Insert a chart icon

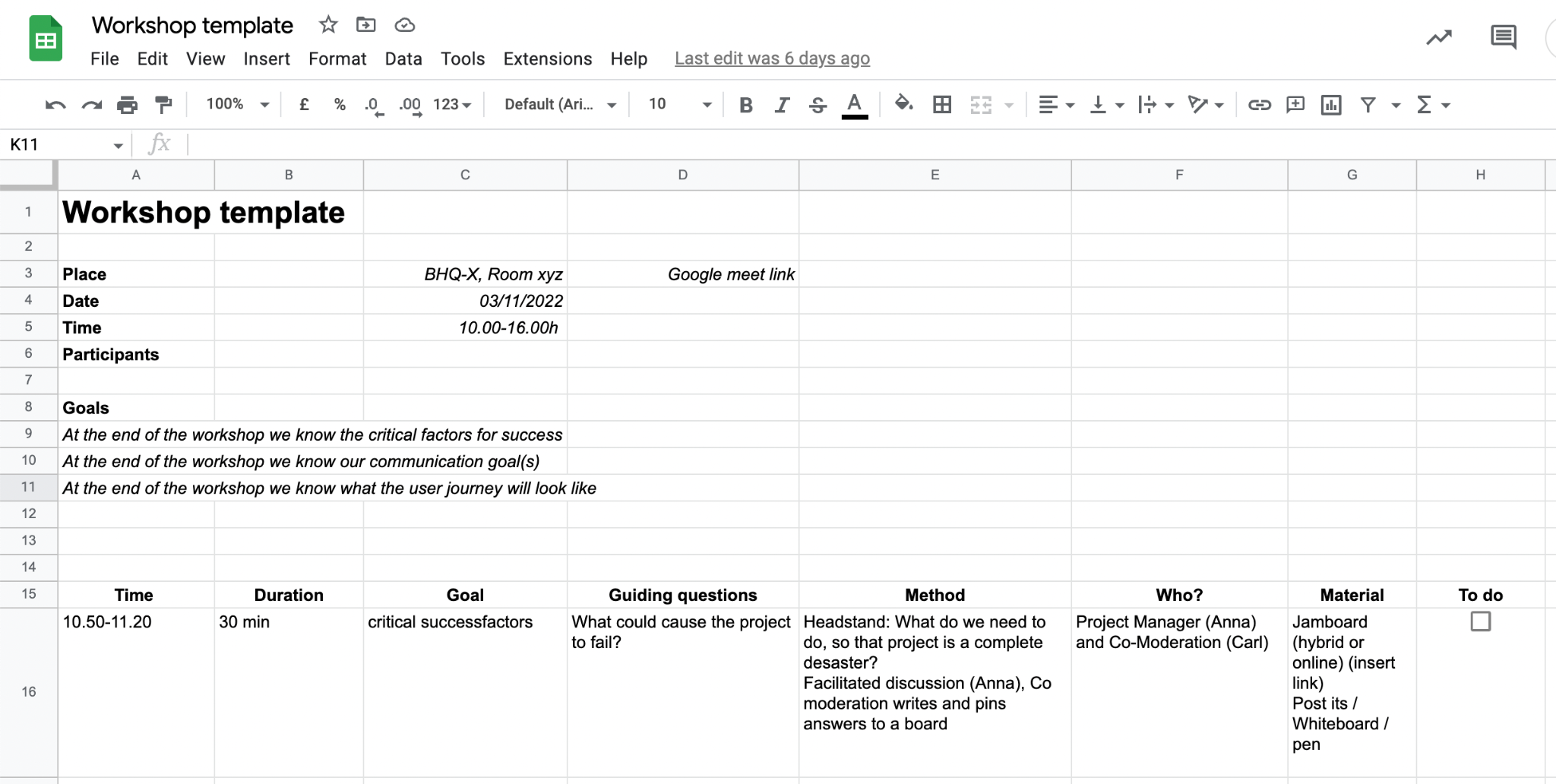pyautogui.click(x=1331, y=105)
